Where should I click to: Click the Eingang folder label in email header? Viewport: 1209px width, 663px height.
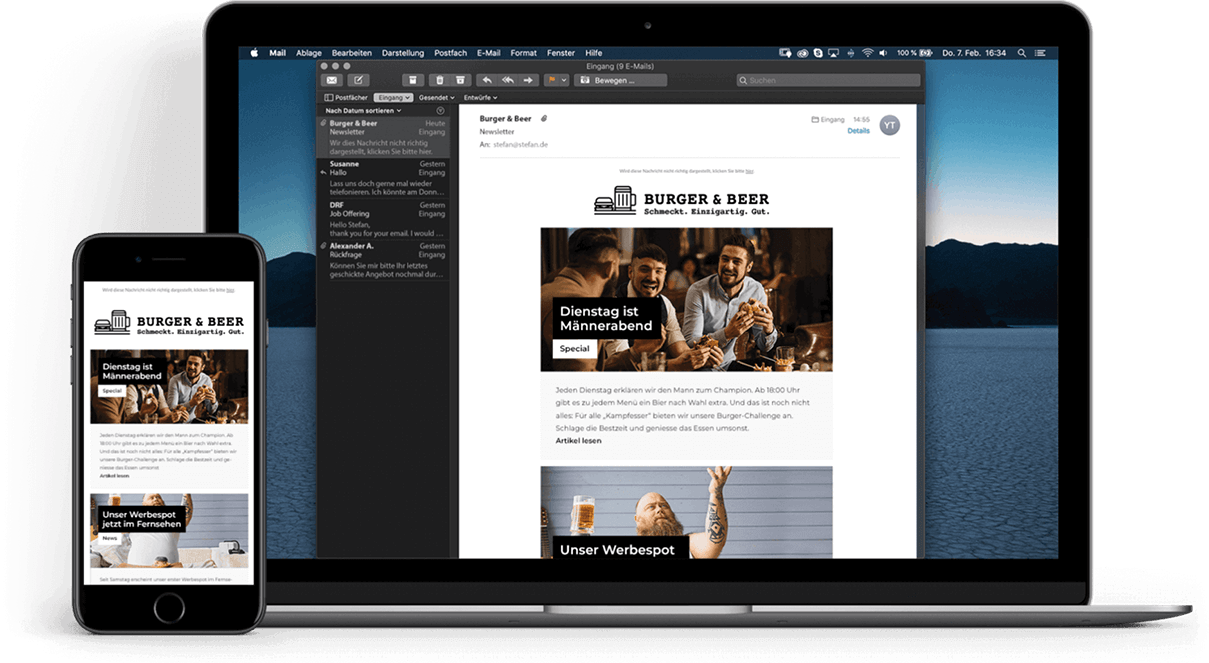828,119
